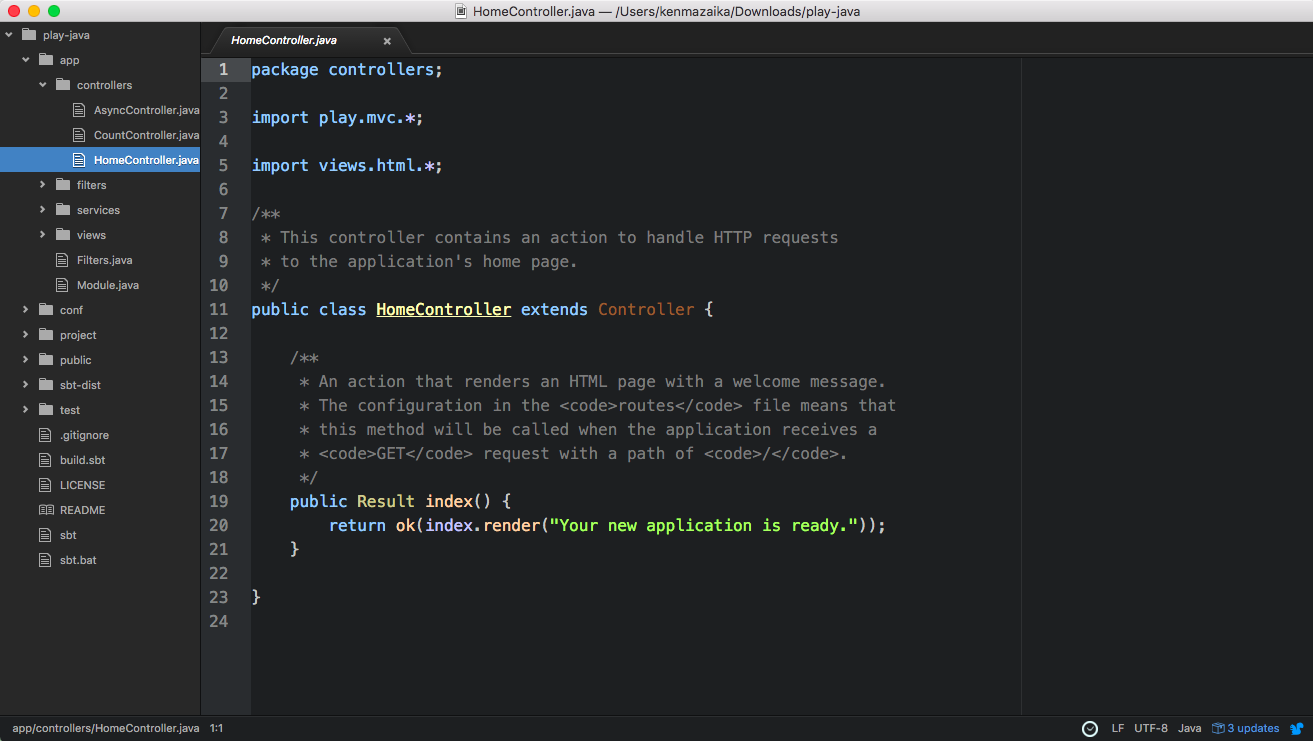Click the LF line ending selector
This screenshot has width=1313, height=741.
(1118, 728)
